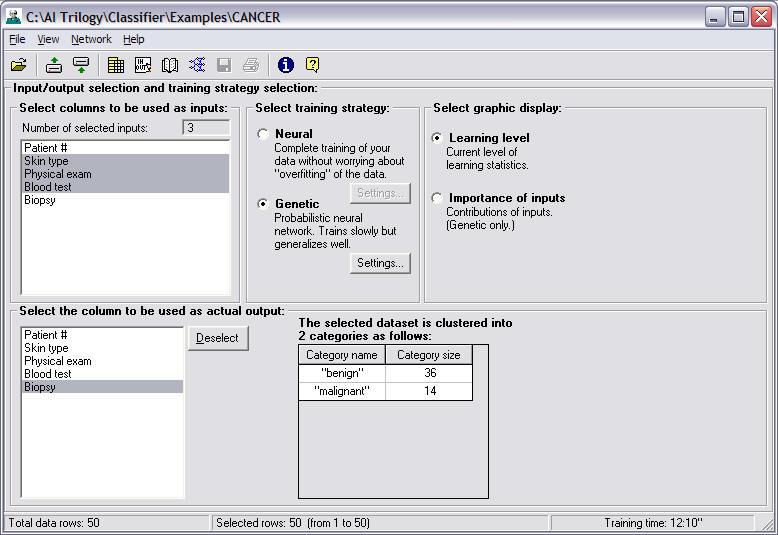Viewport: 778px width, 535px height.
Task: Open the Help menu
Action: click(133, 39)
